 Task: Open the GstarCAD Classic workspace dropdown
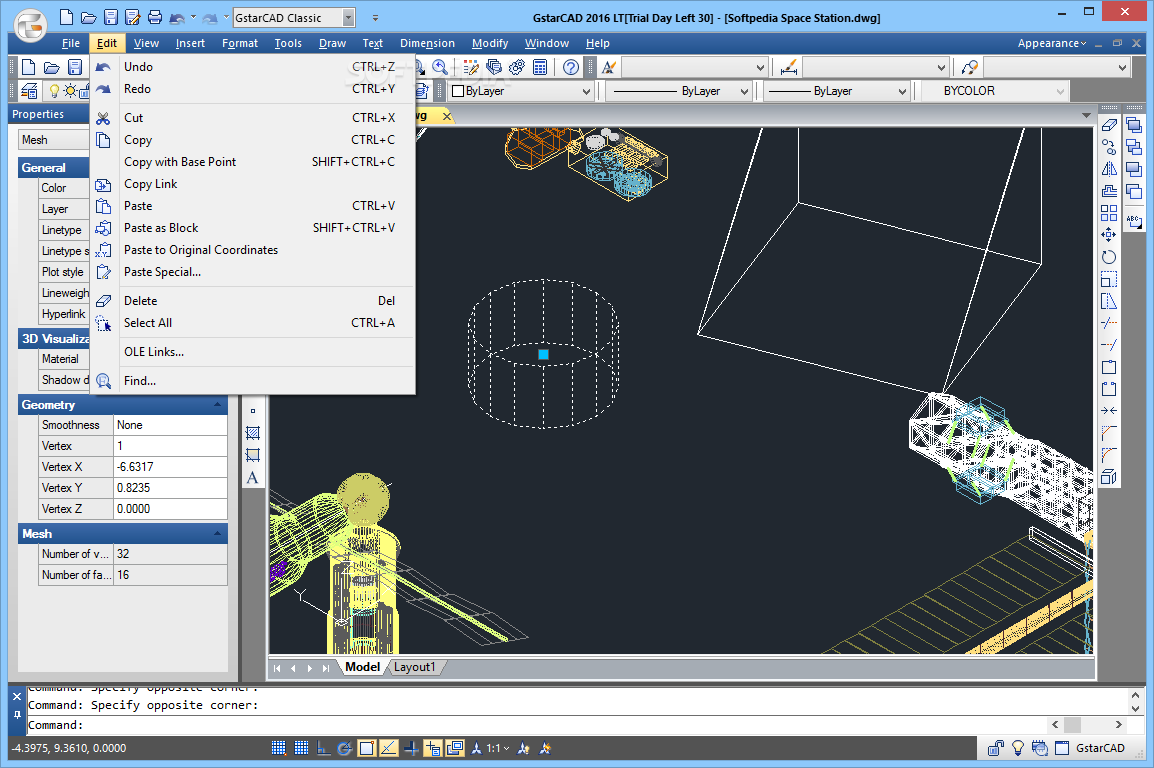pyautogui.click(x=349, y=18)
